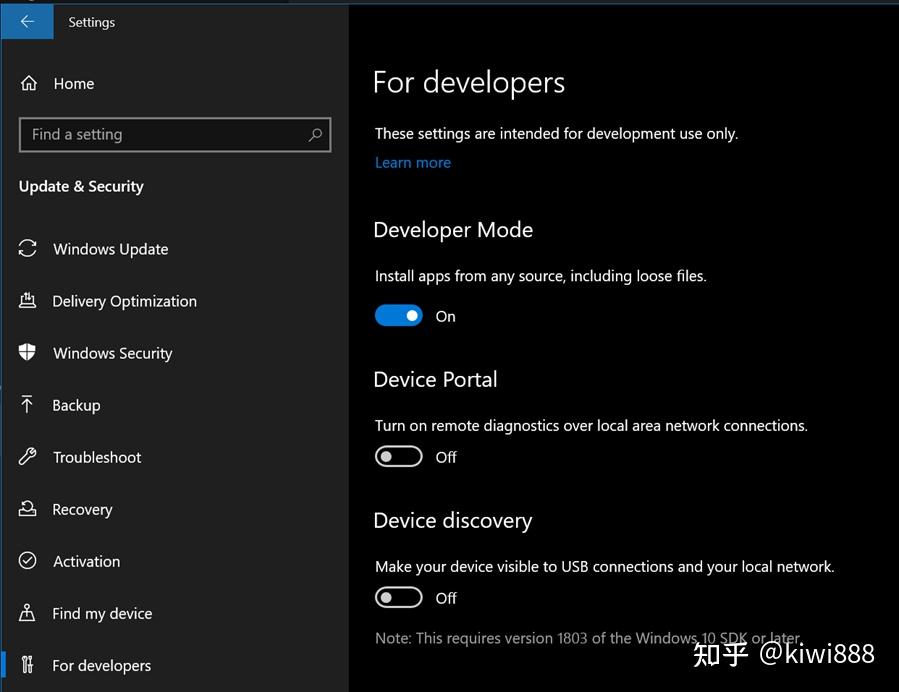Click 'Install apps from any source' description
This screenshot has width=899, height=692.
[541, 276]
